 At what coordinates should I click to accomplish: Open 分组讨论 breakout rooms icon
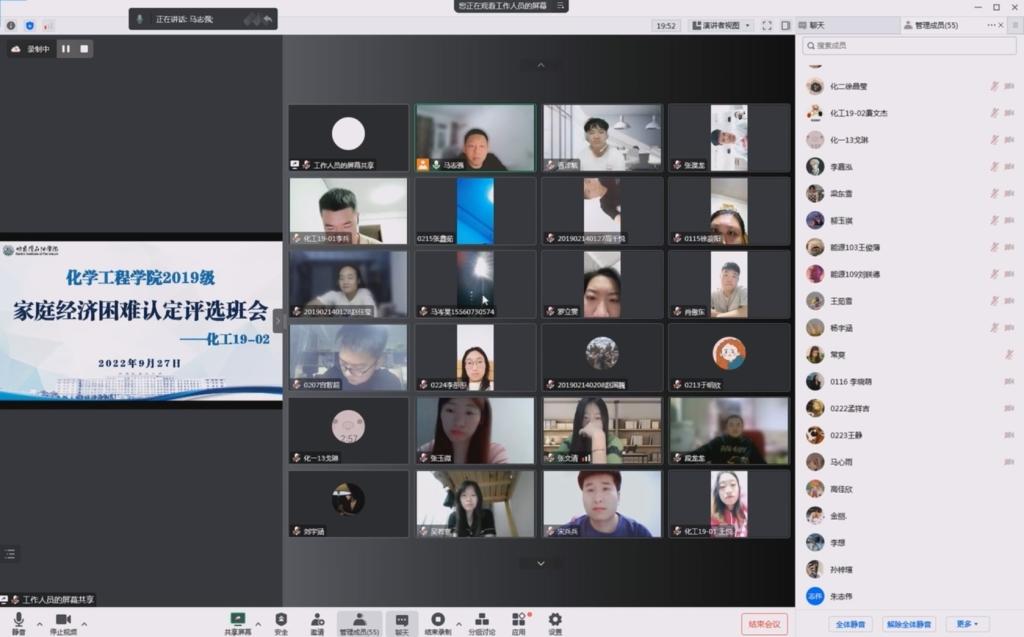(x=481, y=620)
